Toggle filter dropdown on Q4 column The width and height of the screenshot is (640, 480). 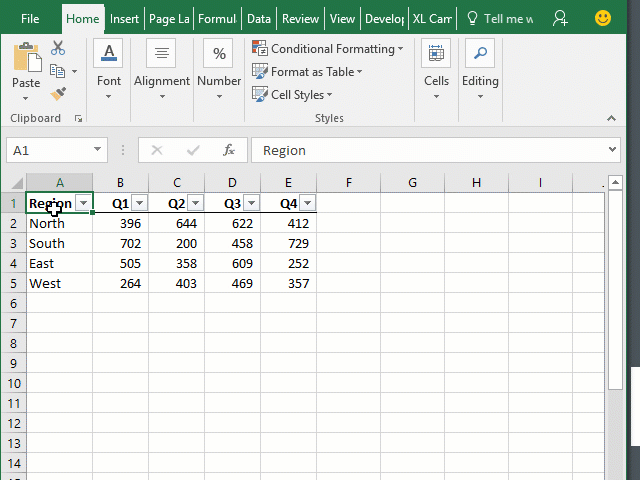[x=307, y=203]
